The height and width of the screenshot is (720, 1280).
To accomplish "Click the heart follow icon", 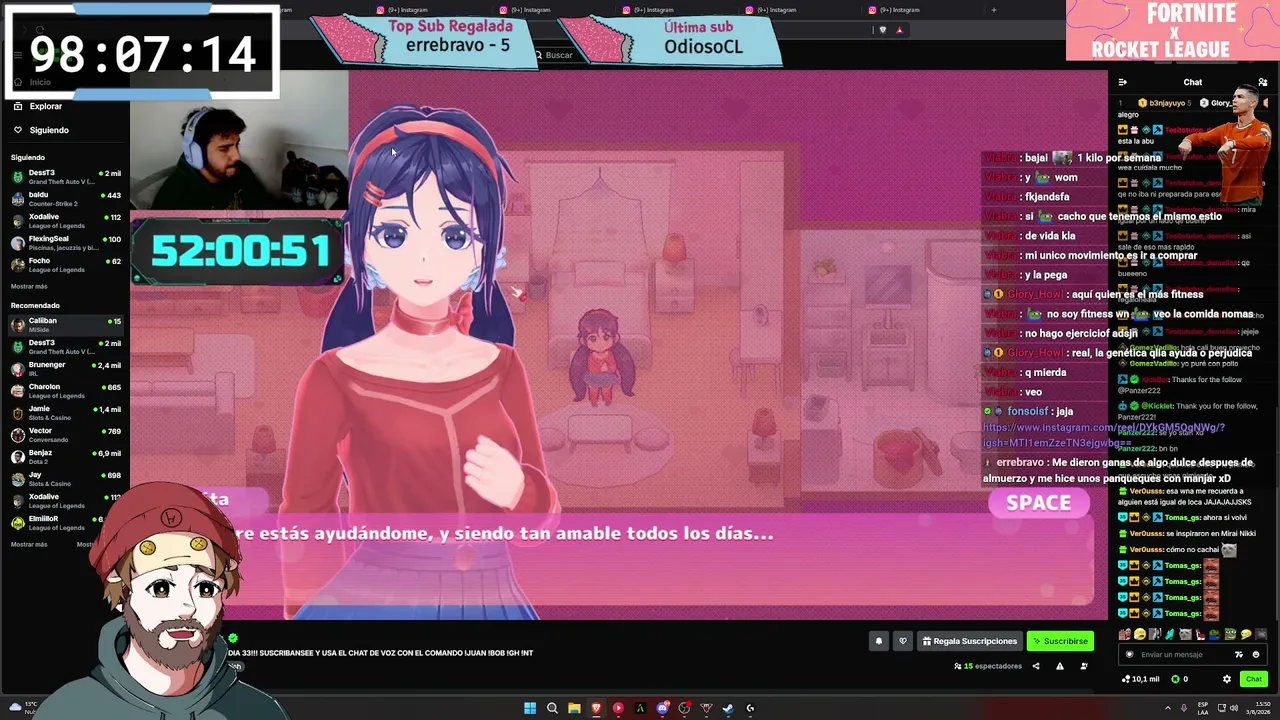I will point(903,641).
